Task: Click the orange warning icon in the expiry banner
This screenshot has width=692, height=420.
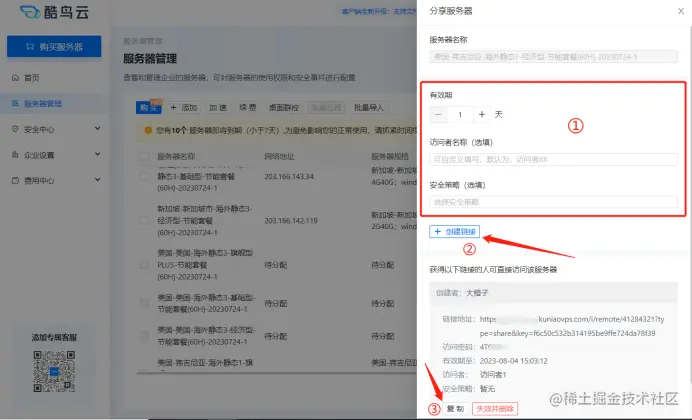Action: click(148, 130)
